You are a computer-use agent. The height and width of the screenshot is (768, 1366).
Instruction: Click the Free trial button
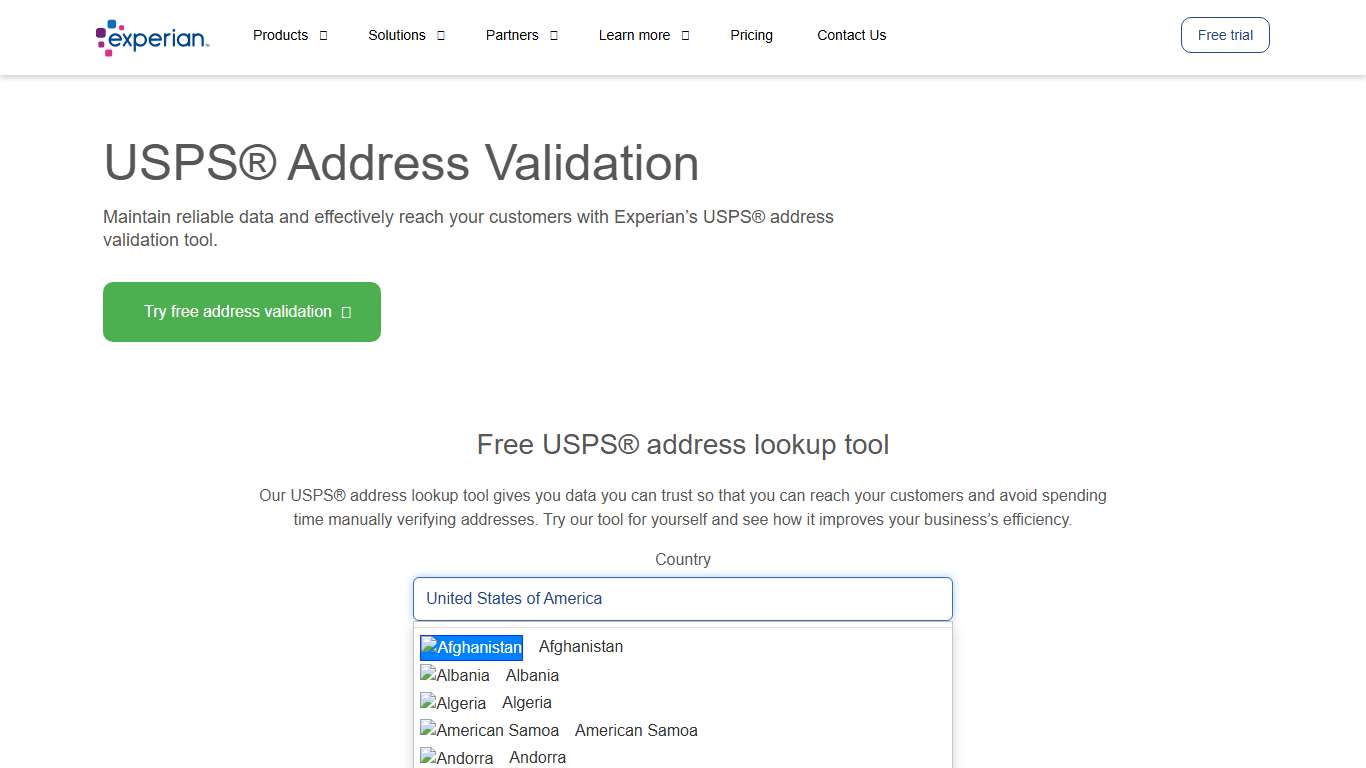point(1224,35)
